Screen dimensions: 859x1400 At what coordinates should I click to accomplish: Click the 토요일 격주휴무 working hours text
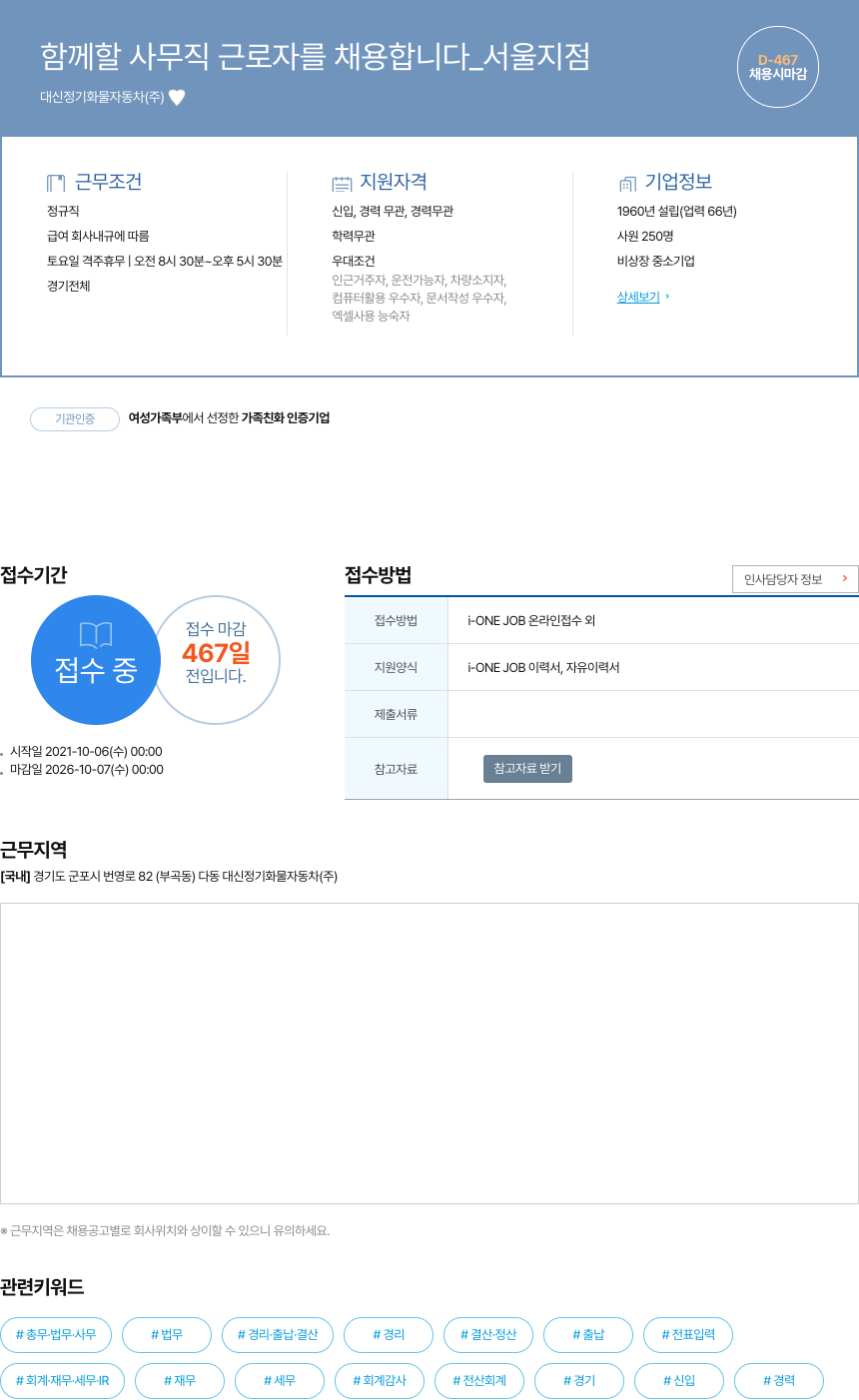click(x=165, y=261)
